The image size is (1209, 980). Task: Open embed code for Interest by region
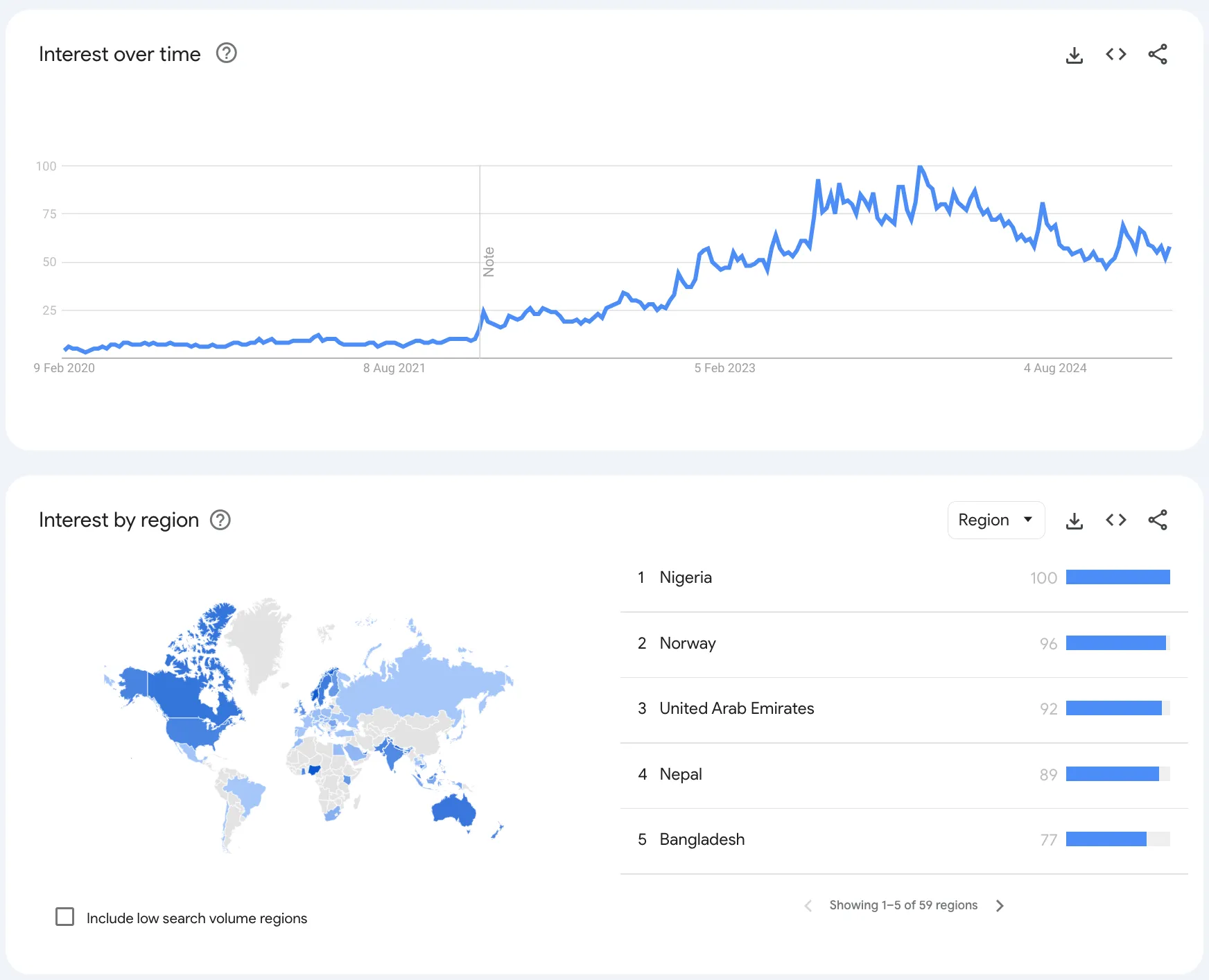(x=1115, y=520)
